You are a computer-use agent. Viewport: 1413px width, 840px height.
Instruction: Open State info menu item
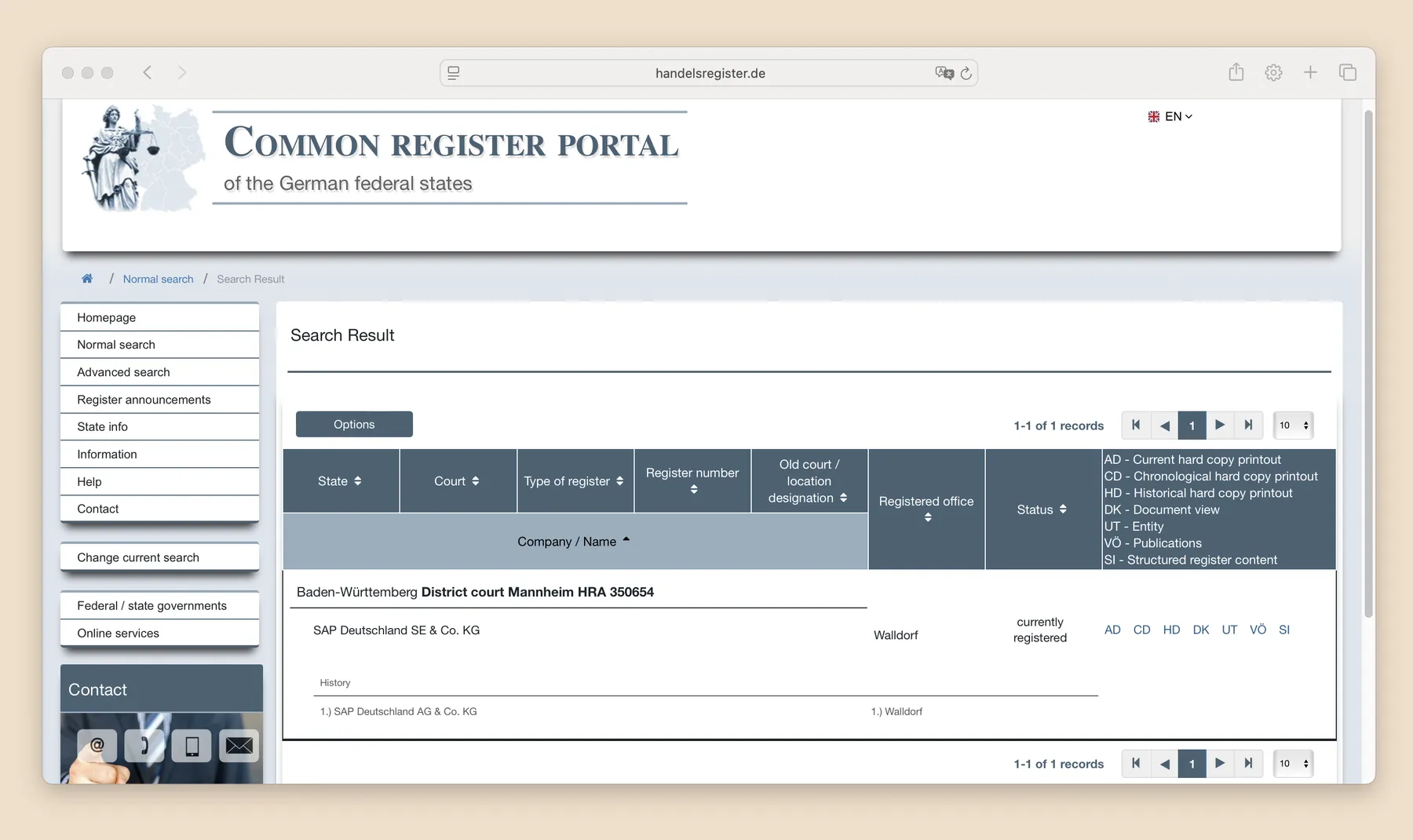tap(159, 426)
